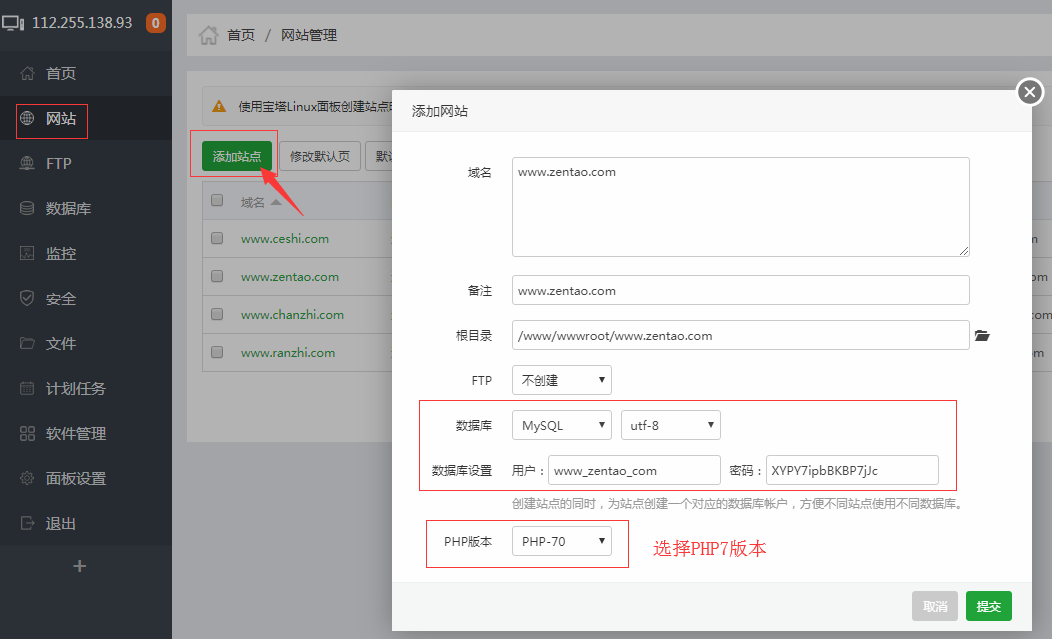Screen dimensions: 1052x639
Task: Click the warning triangle icon in notice bar
Action: [x=219, y=106]
